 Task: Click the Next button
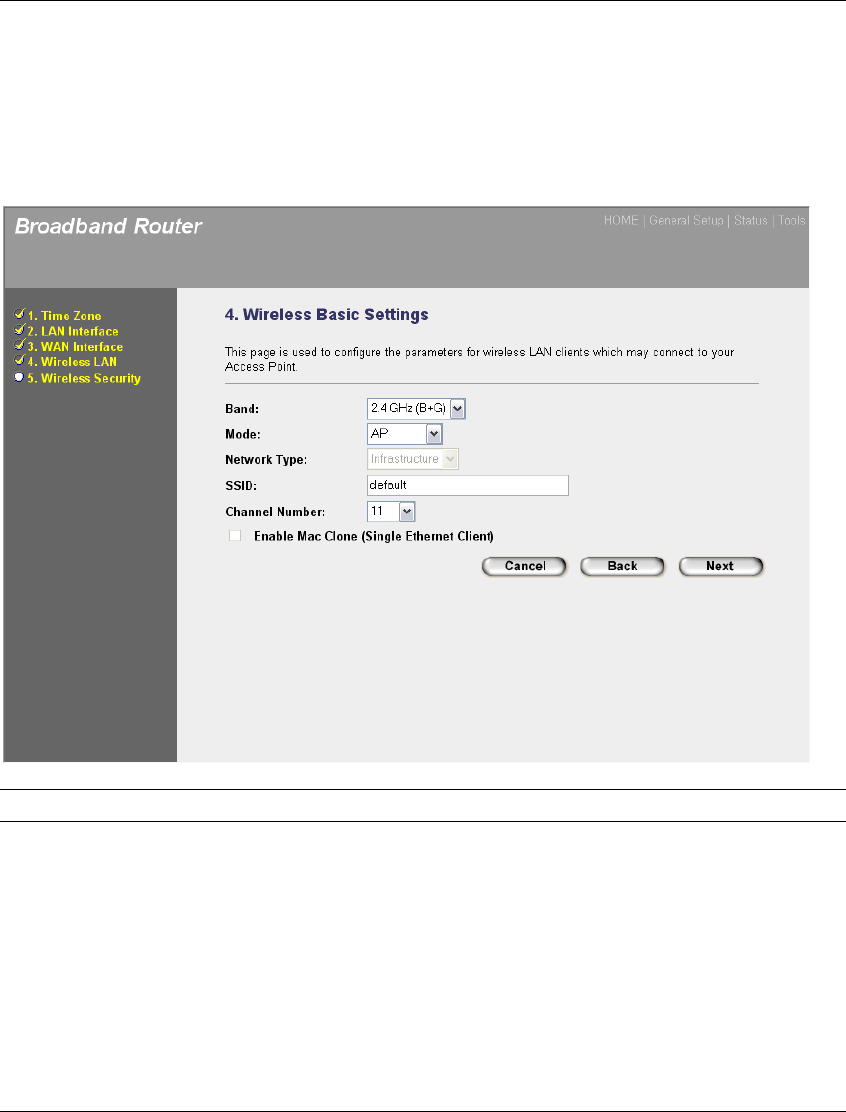720,566
